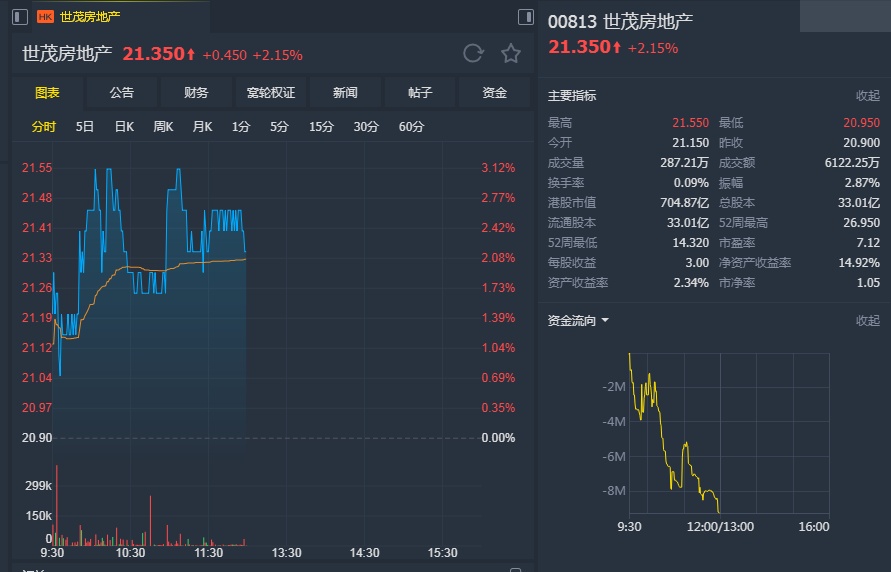
Task: Collapse the 资金流向 section
Action: tap(867, 321)
